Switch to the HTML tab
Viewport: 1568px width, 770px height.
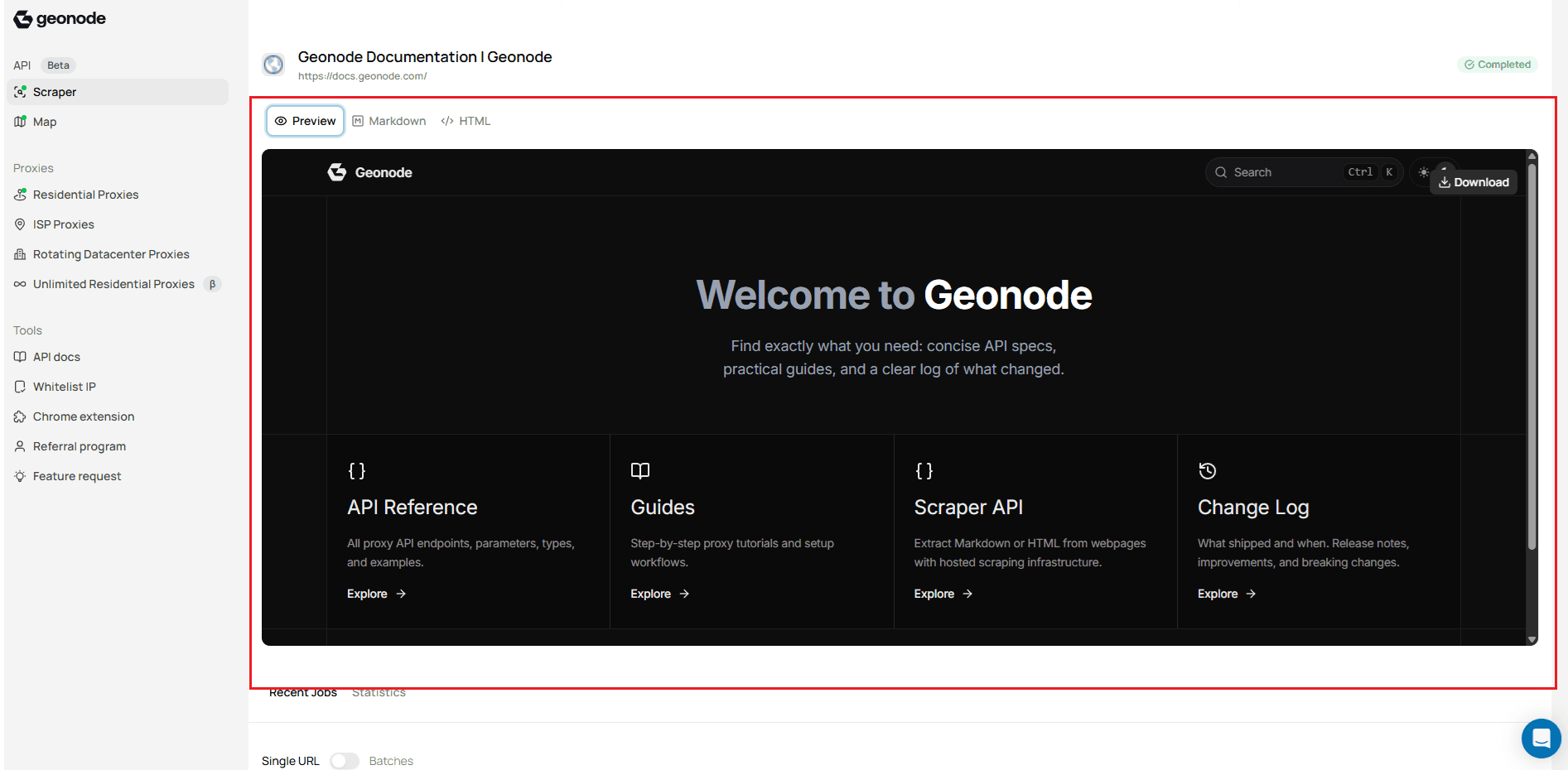[466, 121]
